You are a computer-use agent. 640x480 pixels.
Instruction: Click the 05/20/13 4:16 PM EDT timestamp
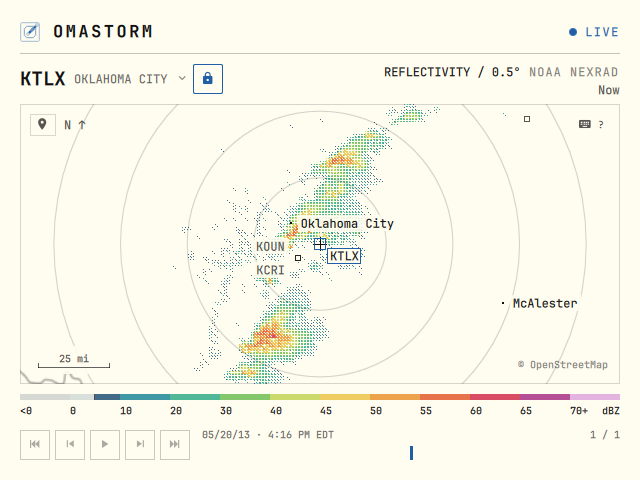point(268,435)
